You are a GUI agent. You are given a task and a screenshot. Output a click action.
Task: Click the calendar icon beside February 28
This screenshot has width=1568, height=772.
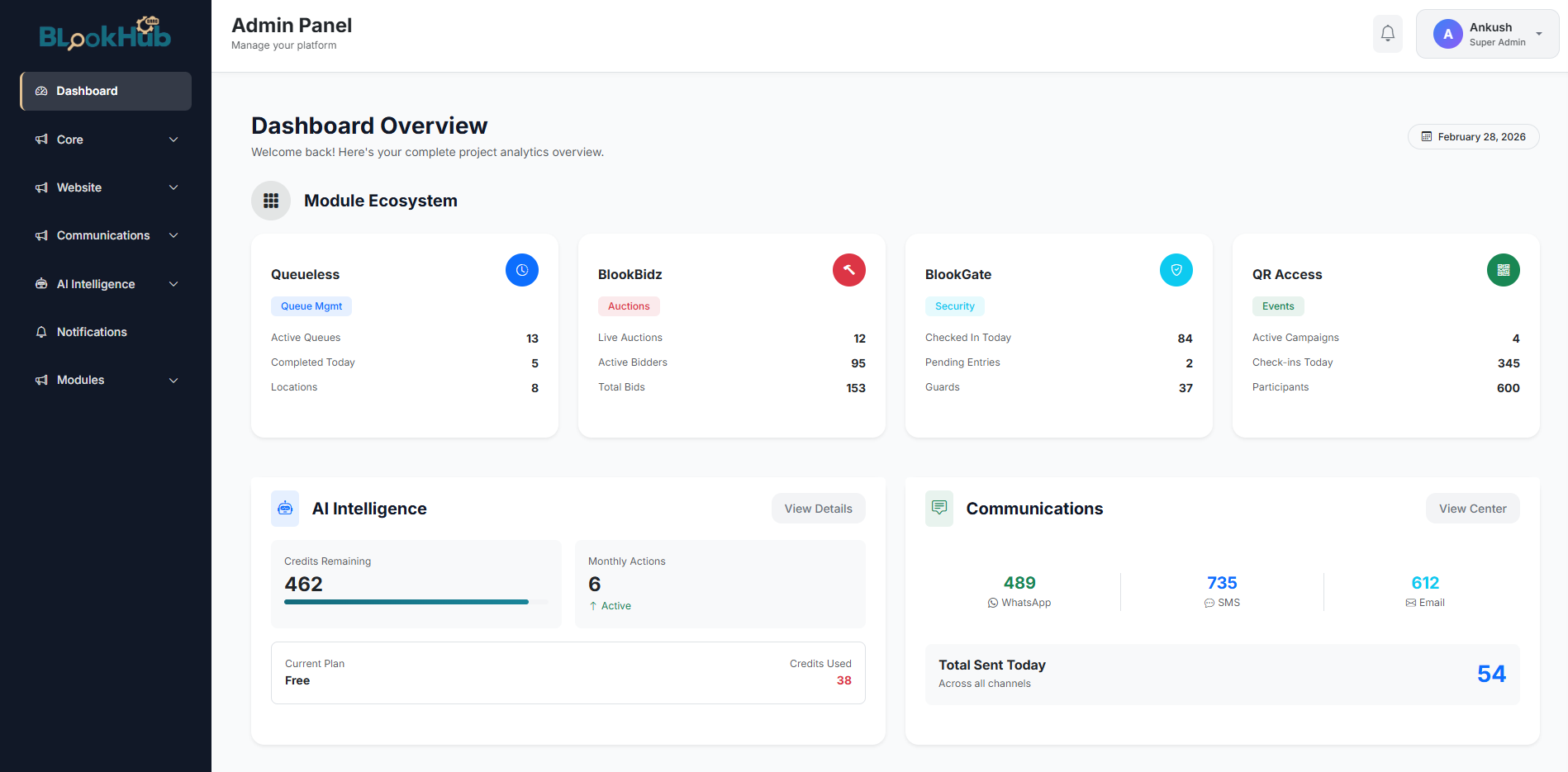(x=1427, y=137)
